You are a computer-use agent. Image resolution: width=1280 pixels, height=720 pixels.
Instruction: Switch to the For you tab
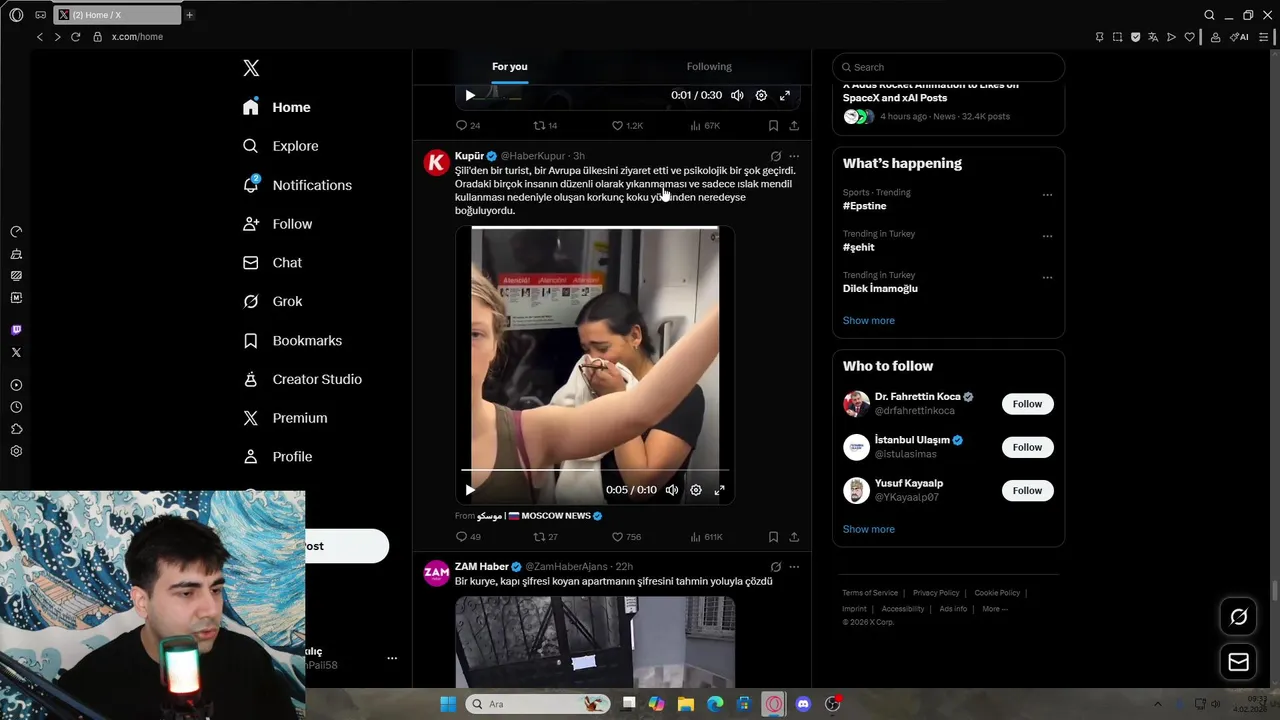pyautogui.click(x=509, y=66)
